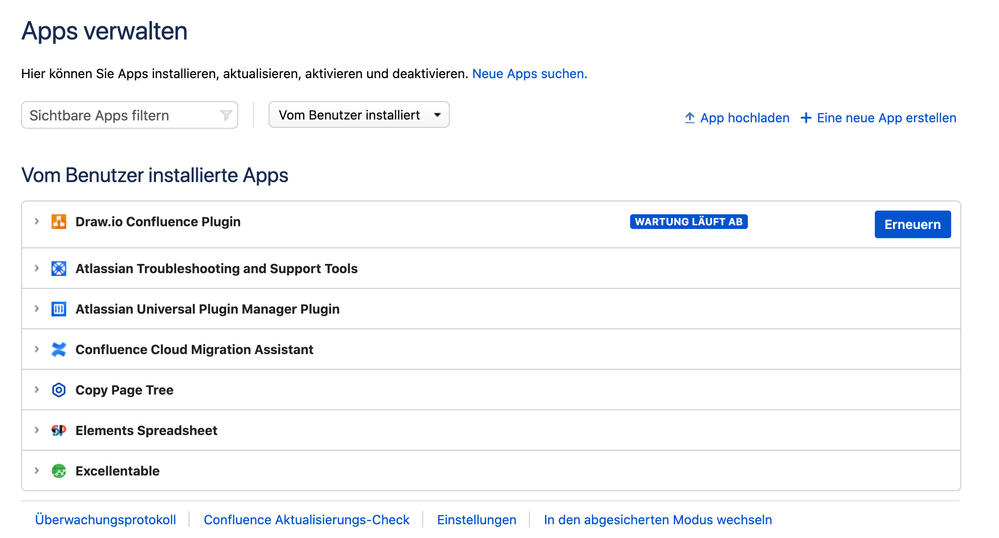
Task: Expand Atlassian Universal Plugin Manager Plugin row
Action: click(x=36, y=309)
